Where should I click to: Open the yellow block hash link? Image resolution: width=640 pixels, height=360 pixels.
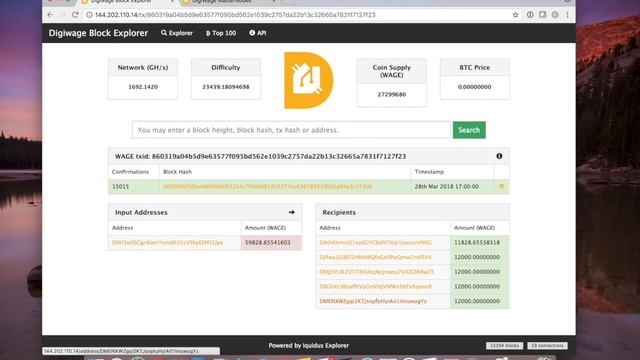267,187
